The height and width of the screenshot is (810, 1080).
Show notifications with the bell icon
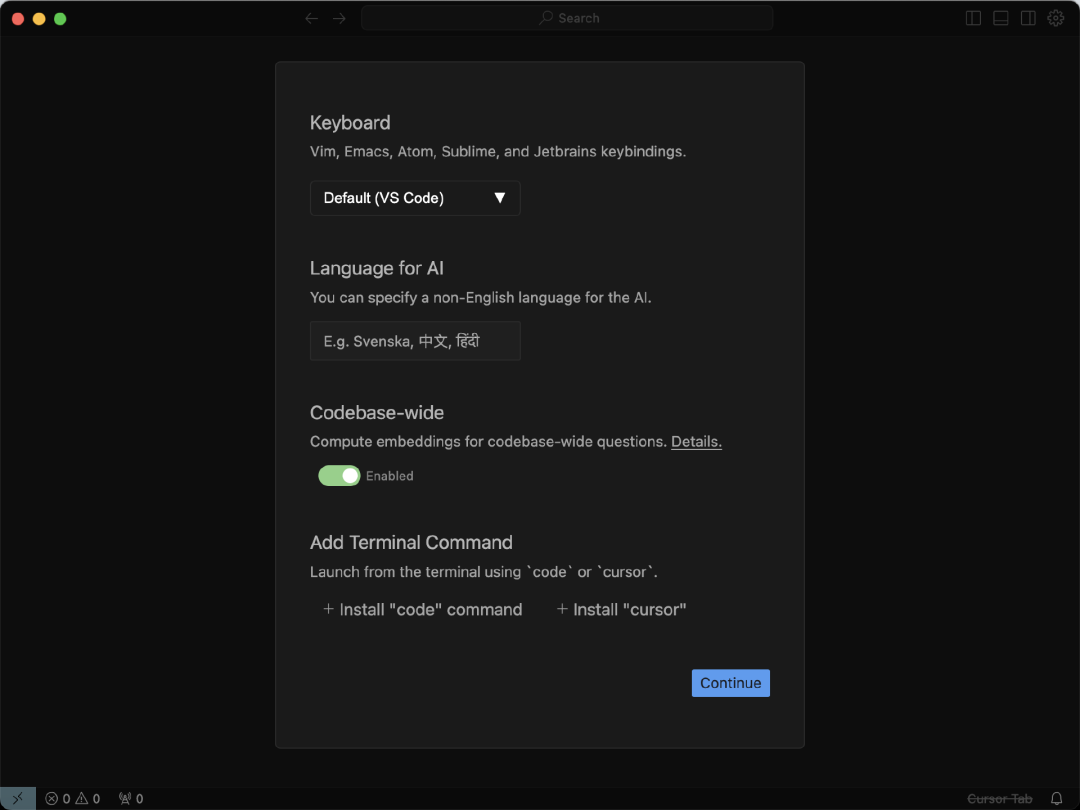[1056, 798]
